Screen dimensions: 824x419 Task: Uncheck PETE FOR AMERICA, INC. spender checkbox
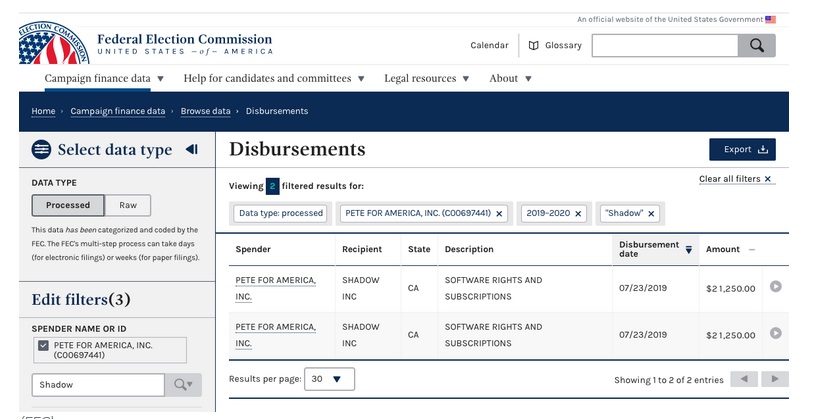(x=44, y=345)
